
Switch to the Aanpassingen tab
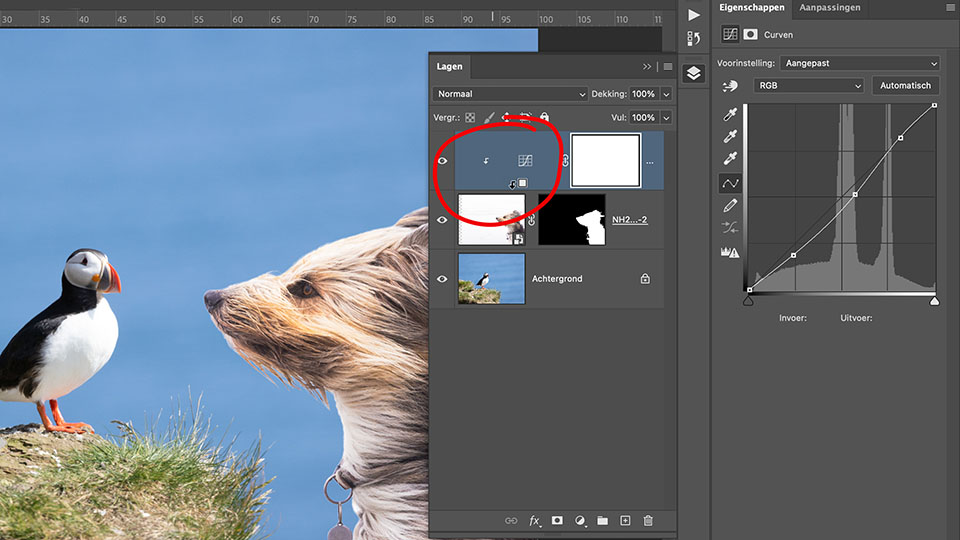click(829, 8)
